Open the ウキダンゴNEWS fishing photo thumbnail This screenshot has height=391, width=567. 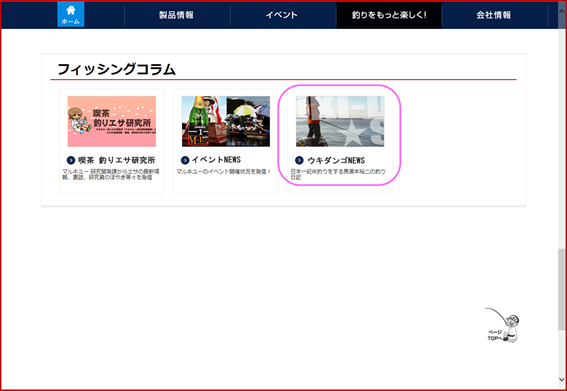340,121
